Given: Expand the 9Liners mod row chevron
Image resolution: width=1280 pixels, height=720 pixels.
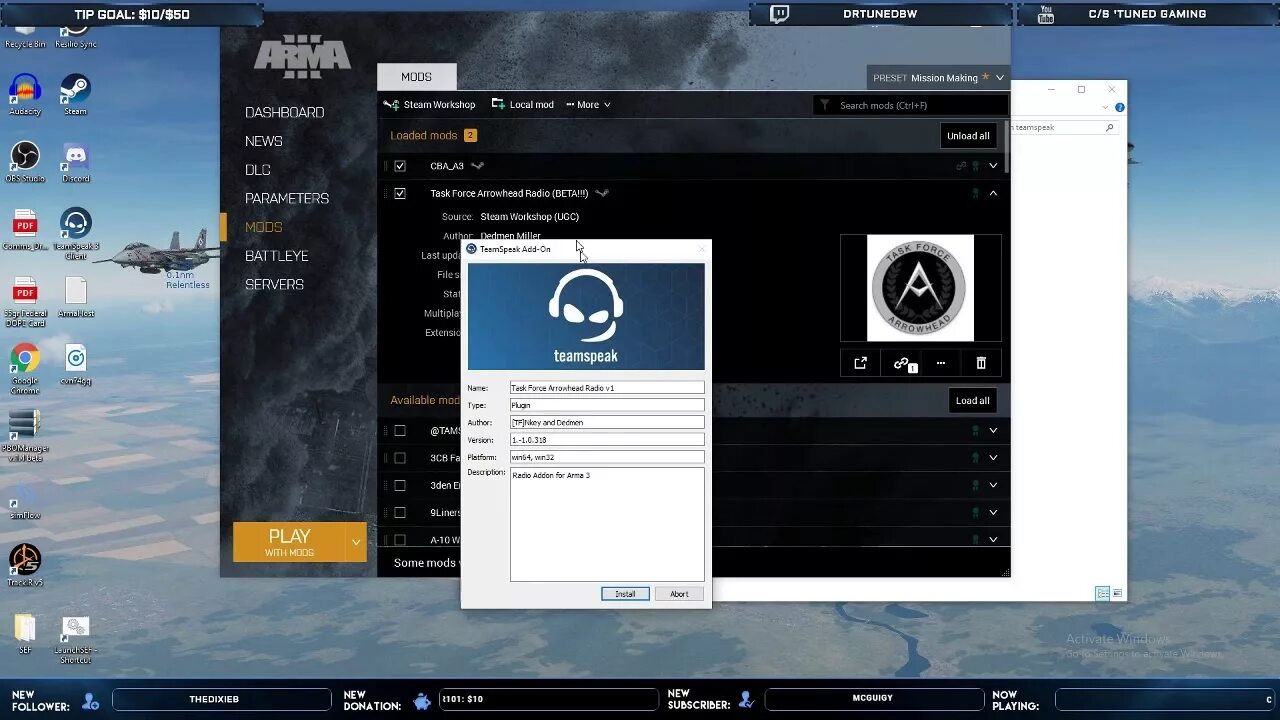Looking at the screenshot, I should pyautogui.click(x=993, y=513).
